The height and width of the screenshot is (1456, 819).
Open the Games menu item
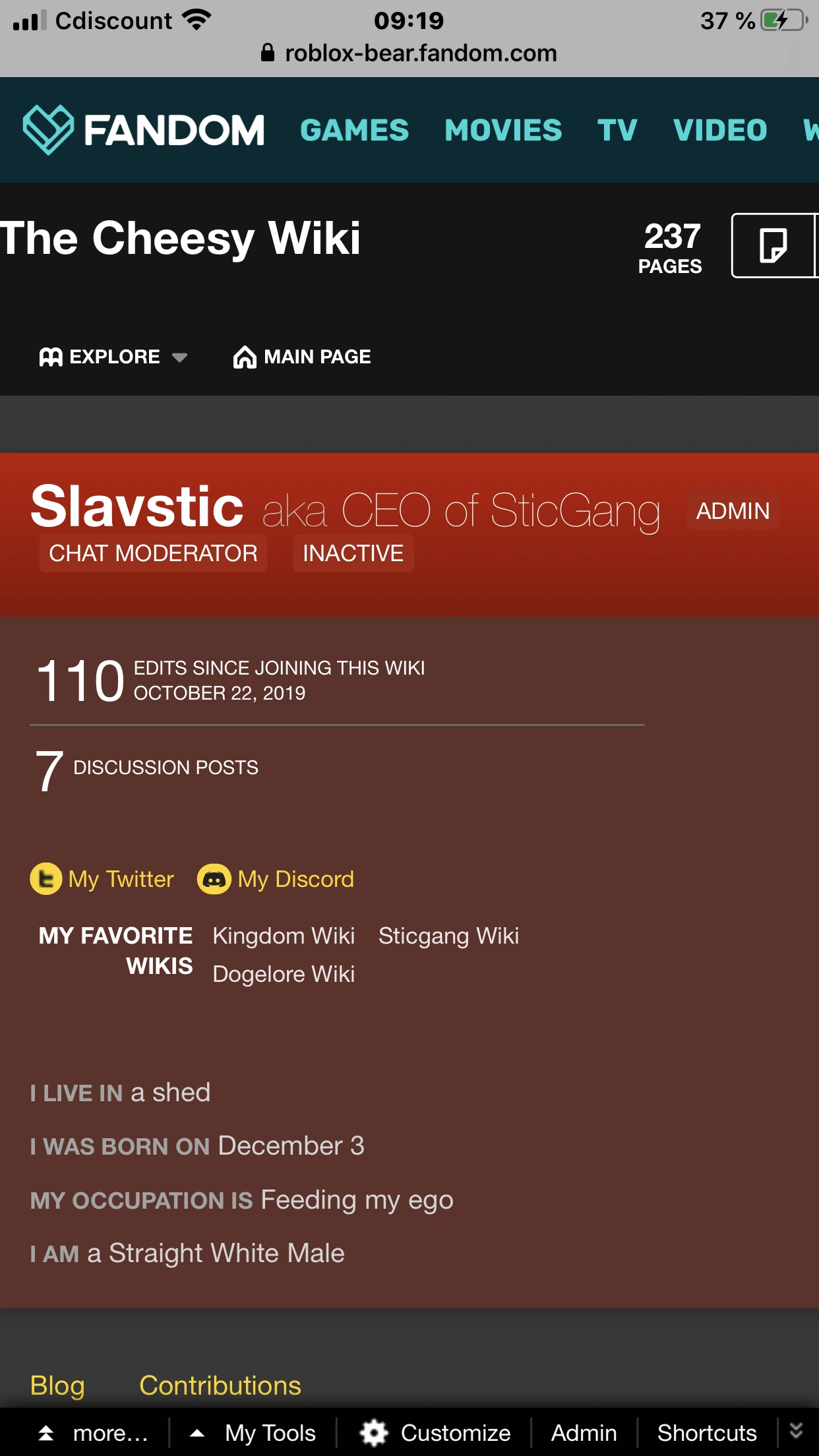[x=354, y=130]
